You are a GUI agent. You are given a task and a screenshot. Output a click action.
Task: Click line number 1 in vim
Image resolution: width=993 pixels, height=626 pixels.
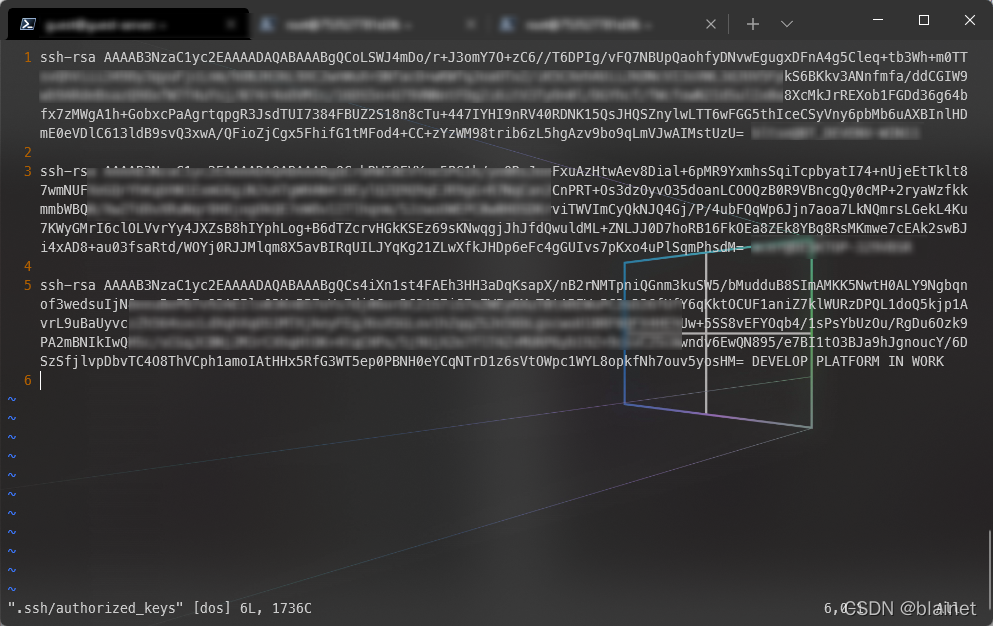click(x=28, y=57)
